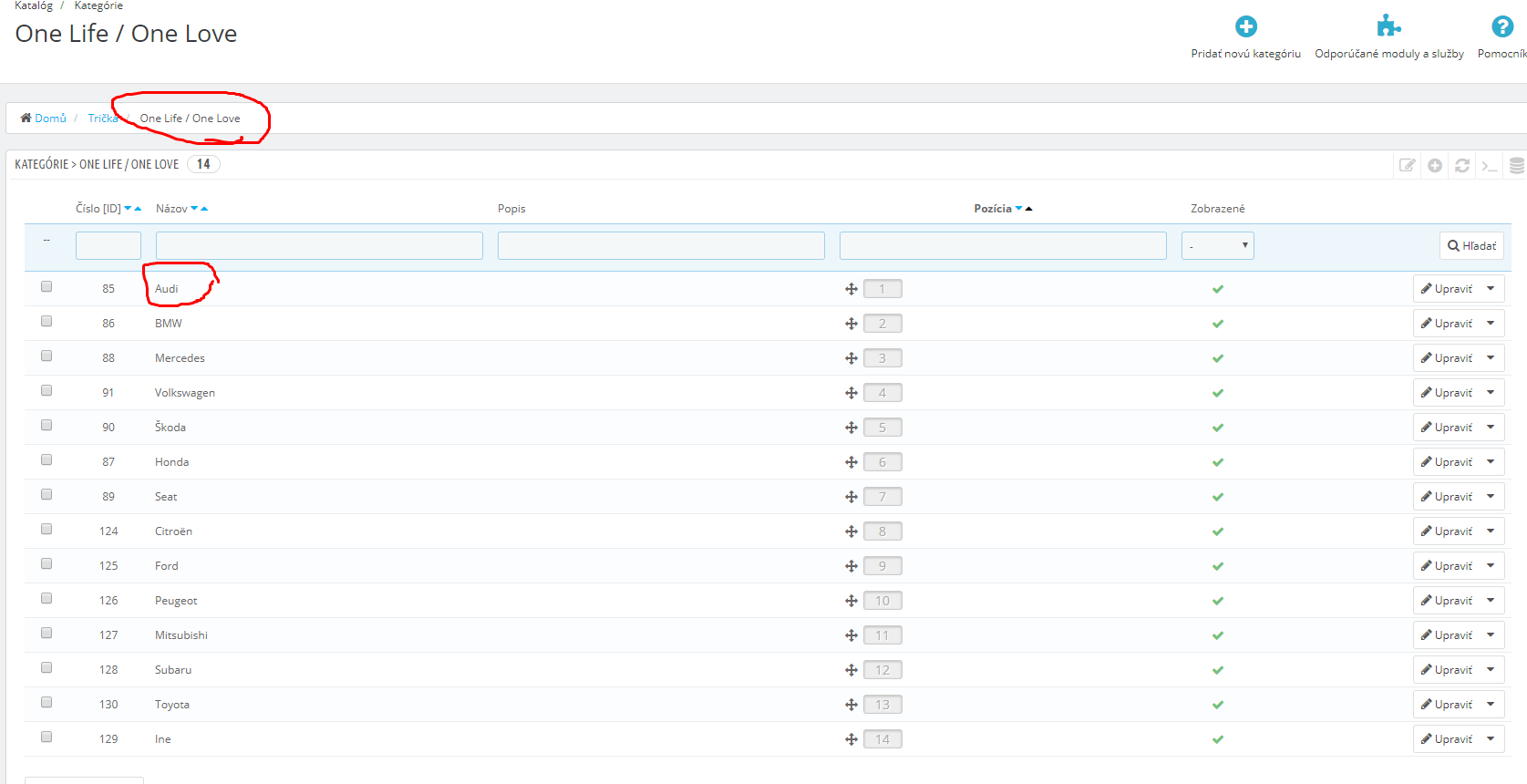Open recommended modules puzzle icon

coord(1388,26)
